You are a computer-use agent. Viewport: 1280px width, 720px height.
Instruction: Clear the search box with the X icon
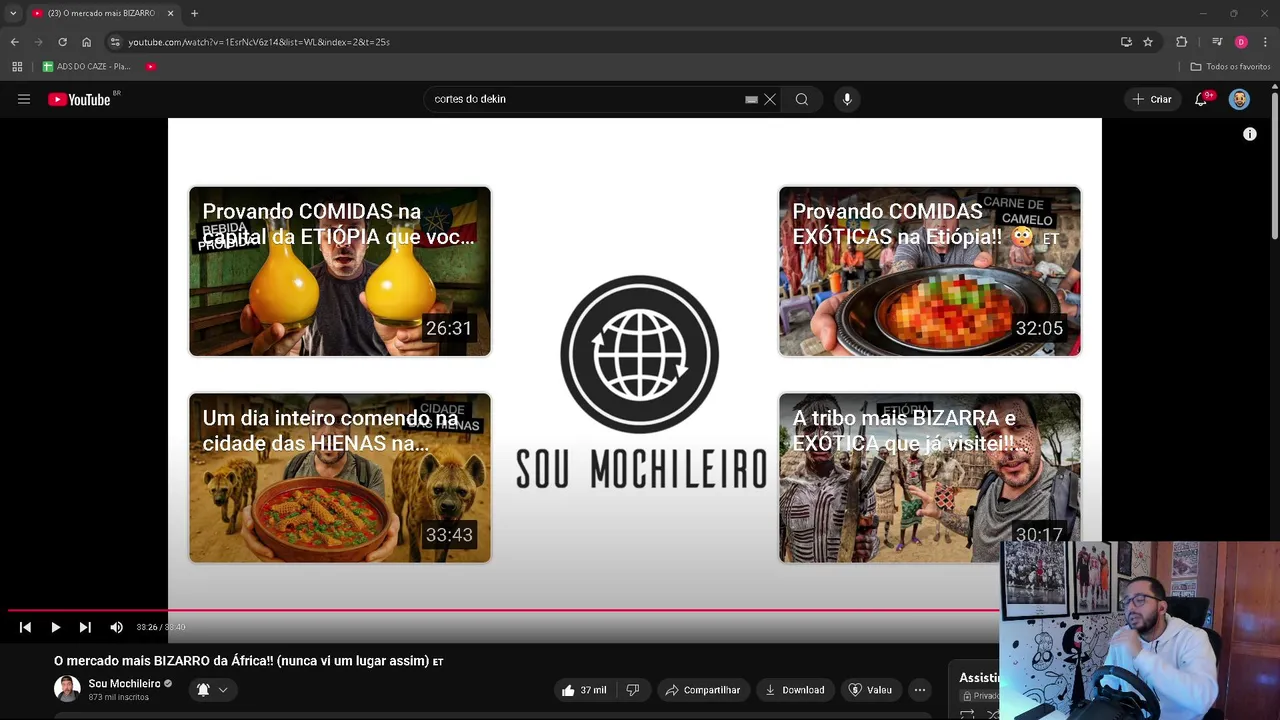tap(770, 99)
